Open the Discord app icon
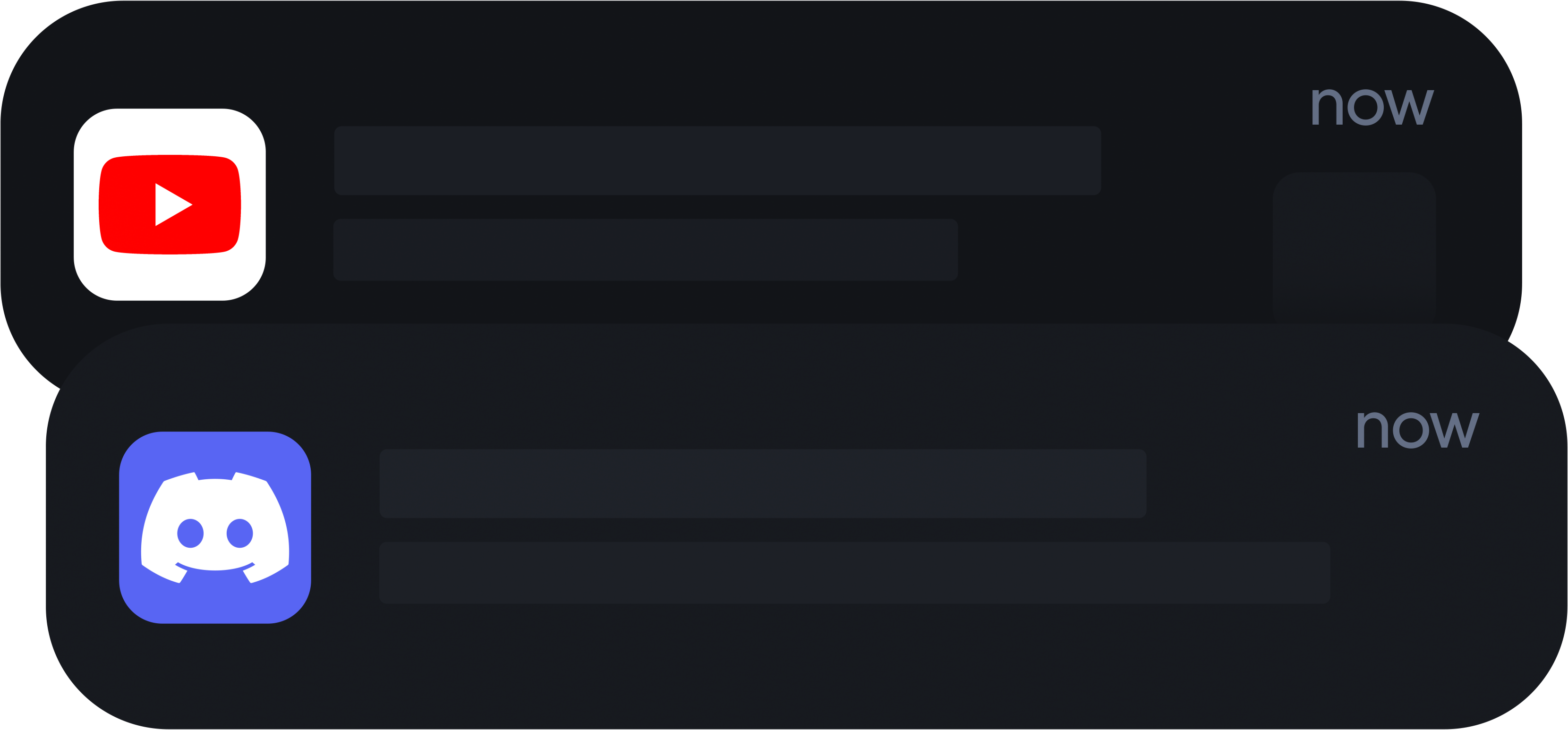This screenshot has width=1568, height=730. point(215,527)
